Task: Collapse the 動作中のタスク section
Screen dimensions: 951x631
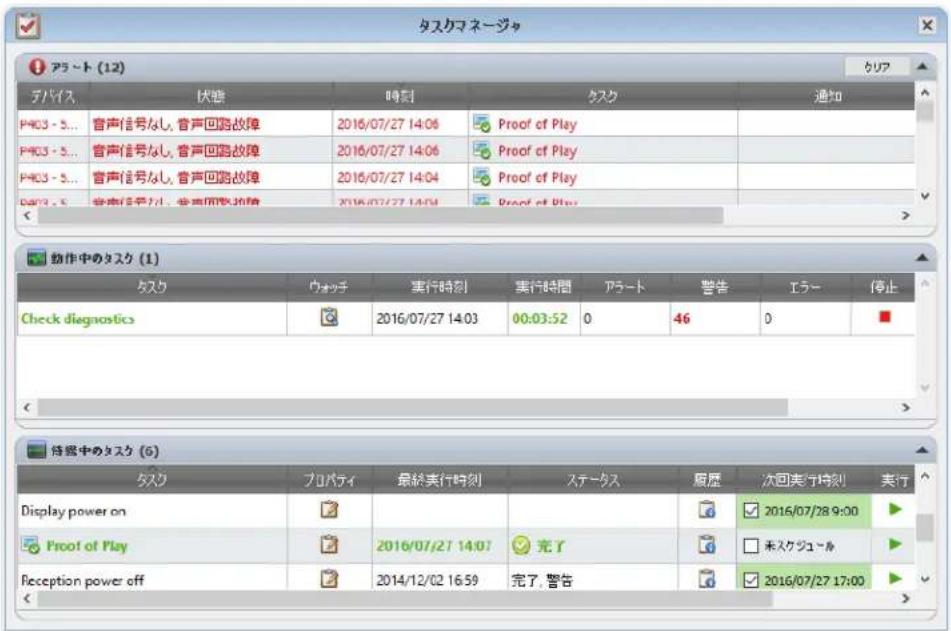Action: 922,258
